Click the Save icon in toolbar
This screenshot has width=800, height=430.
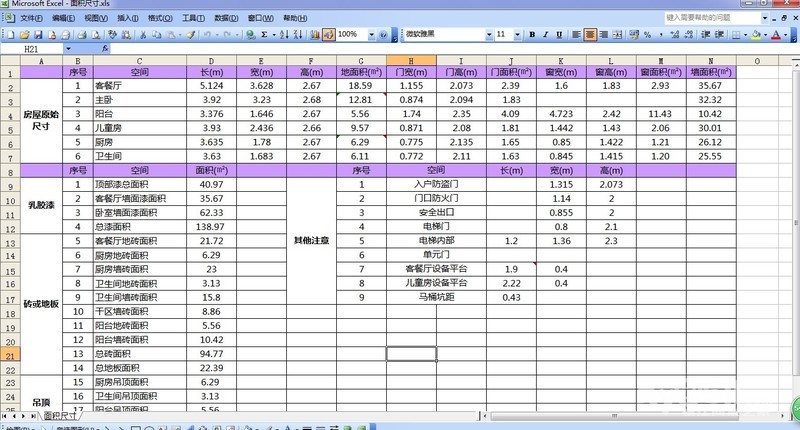coord(35,34)
